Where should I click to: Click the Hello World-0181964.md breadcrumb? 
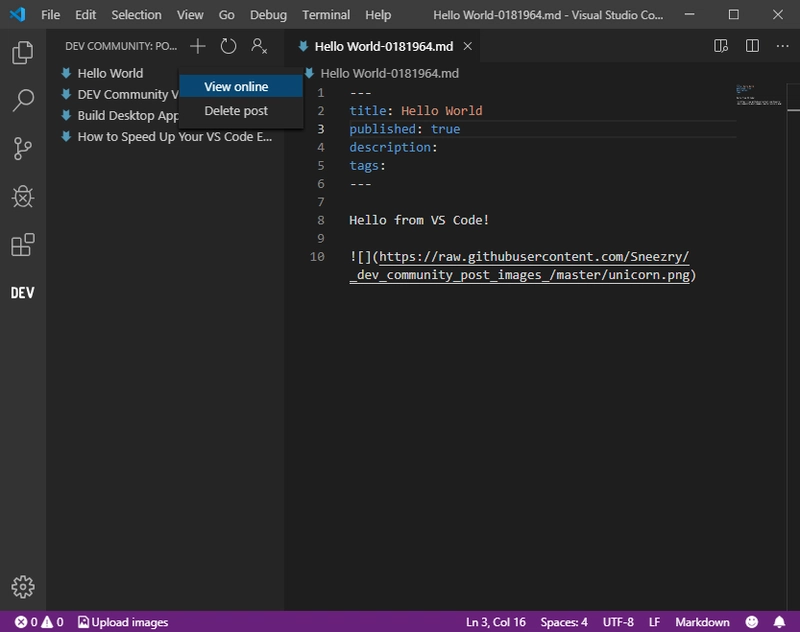pos(389,73)
